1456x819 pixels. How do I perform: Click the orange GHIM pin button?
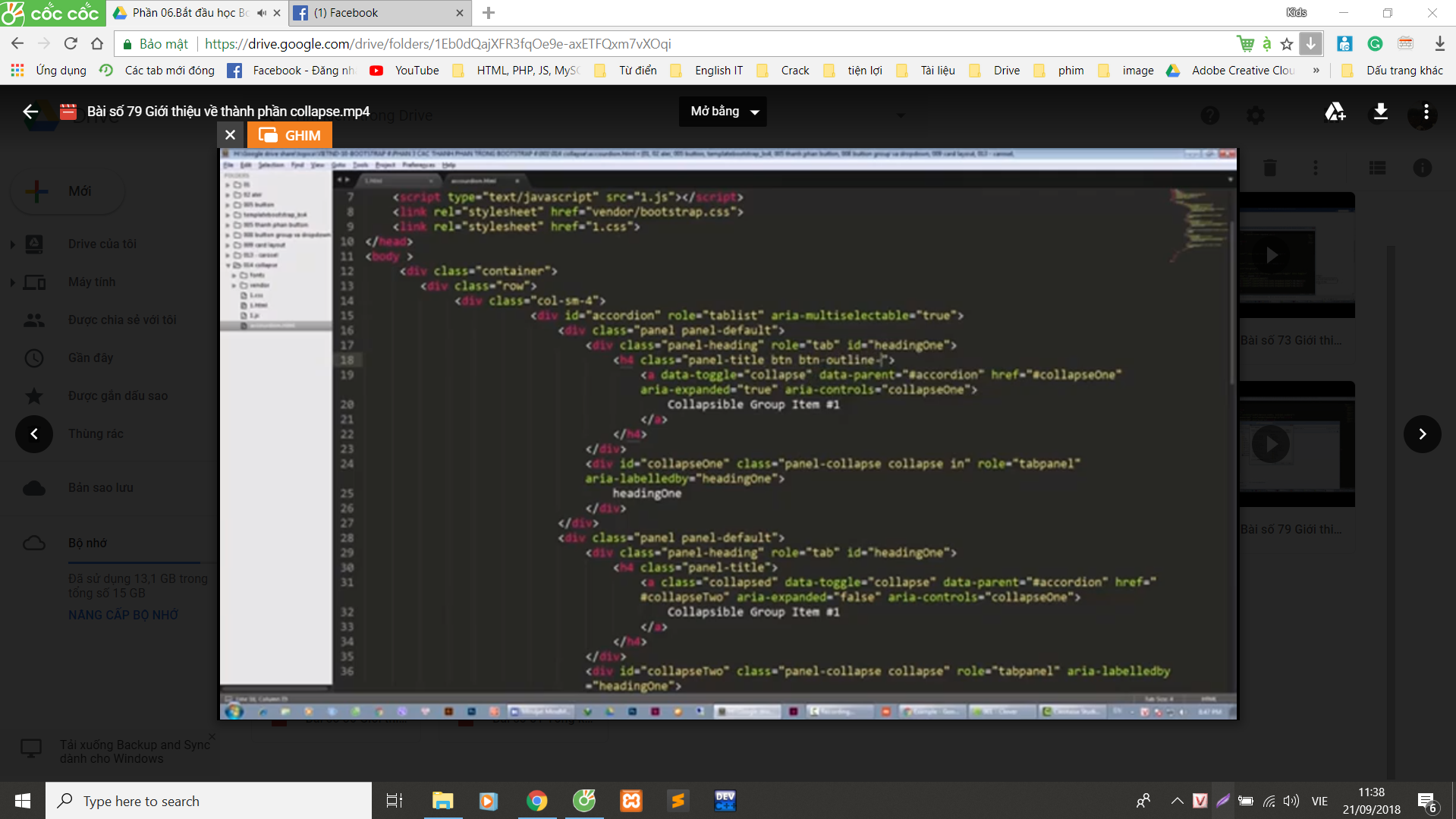290,135
